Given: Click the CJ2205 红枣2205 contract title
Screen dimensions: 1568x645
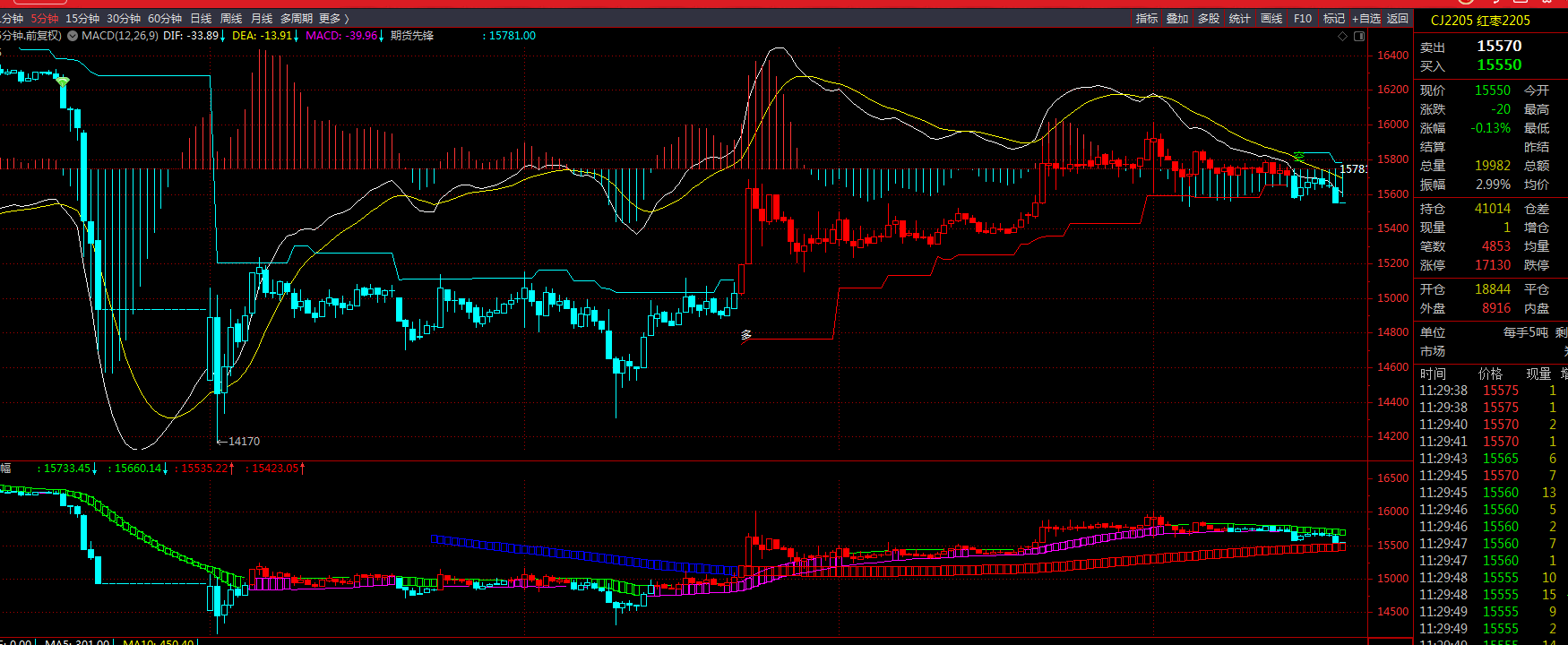Looking at the screenshot, I should point(1480,21).
